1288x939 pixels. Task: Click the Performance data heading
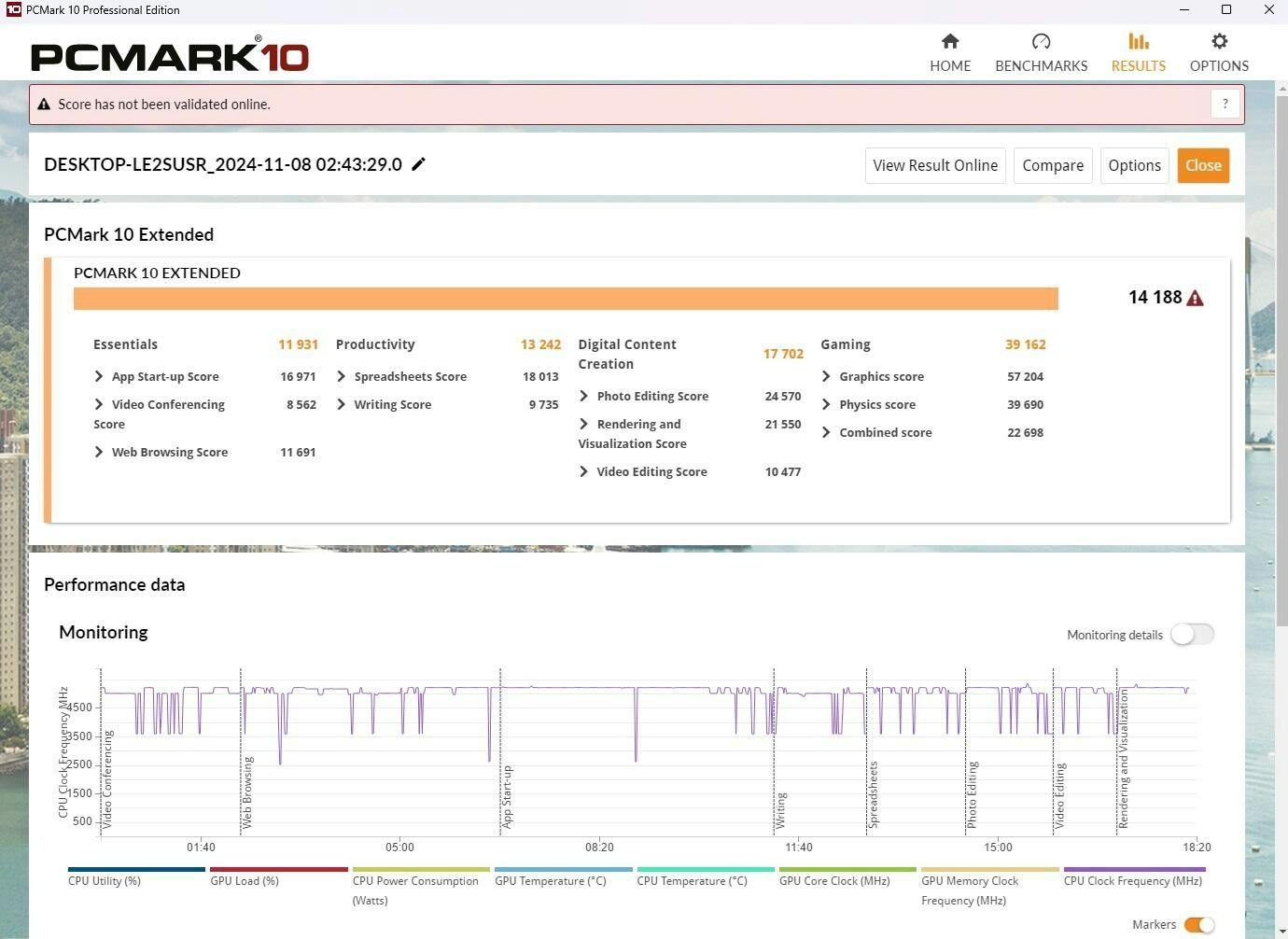(x=115, y=584)
